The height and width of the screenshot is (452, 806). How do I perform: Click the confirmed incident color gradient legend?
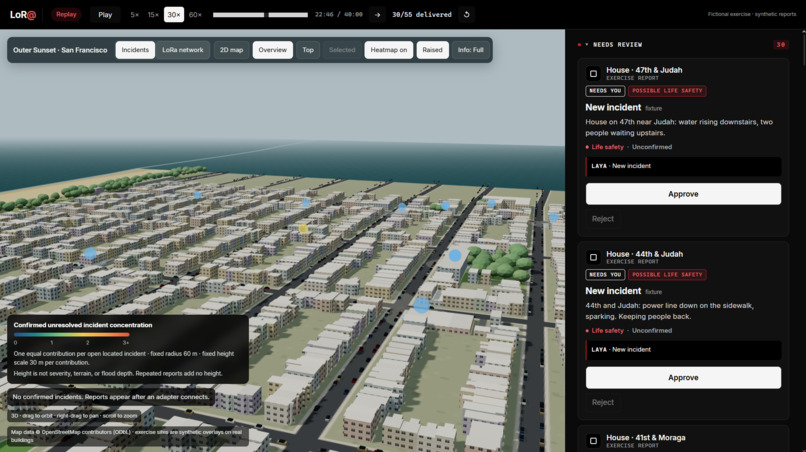tap(71, 335)
